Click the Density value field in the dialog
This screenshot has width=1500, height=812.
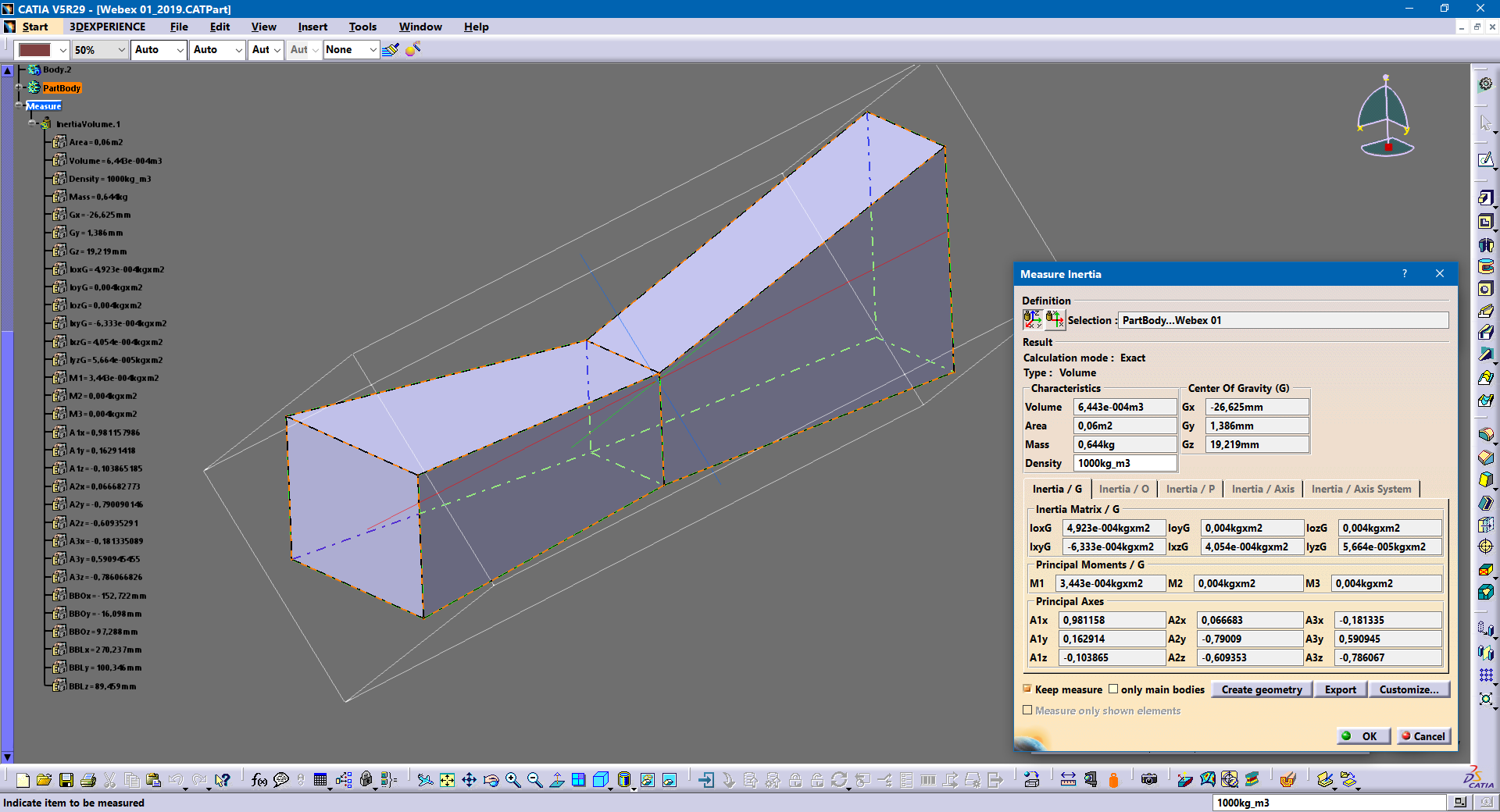coord(1125,462)
